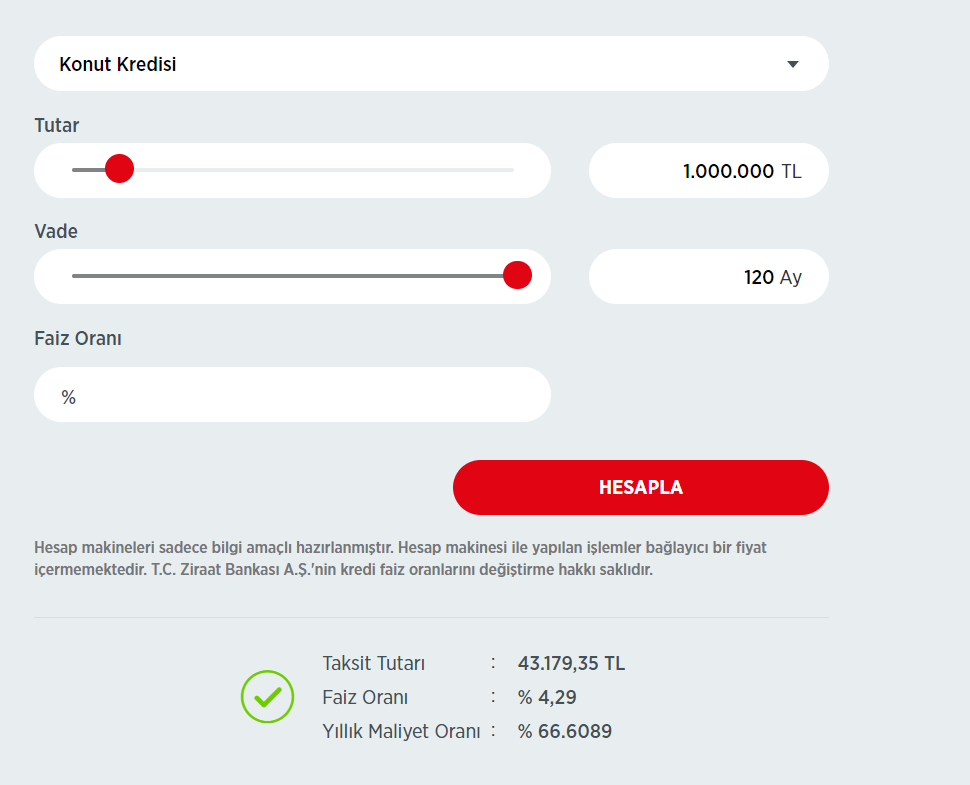Click the dropdown arrow beside Konut Kredisi

(793, 64)
